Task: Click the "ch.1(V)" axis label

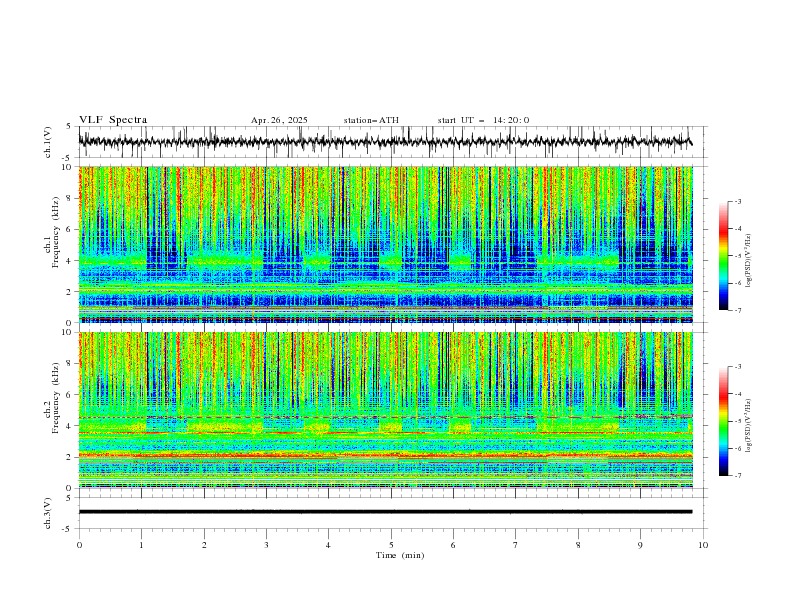Action: [48, 142]
